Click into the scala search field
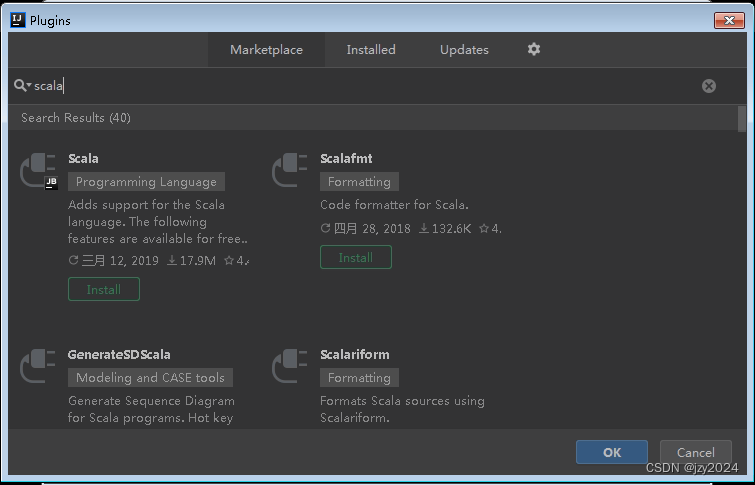This screenshot has height=485, width=755. (x=366, y=86)
